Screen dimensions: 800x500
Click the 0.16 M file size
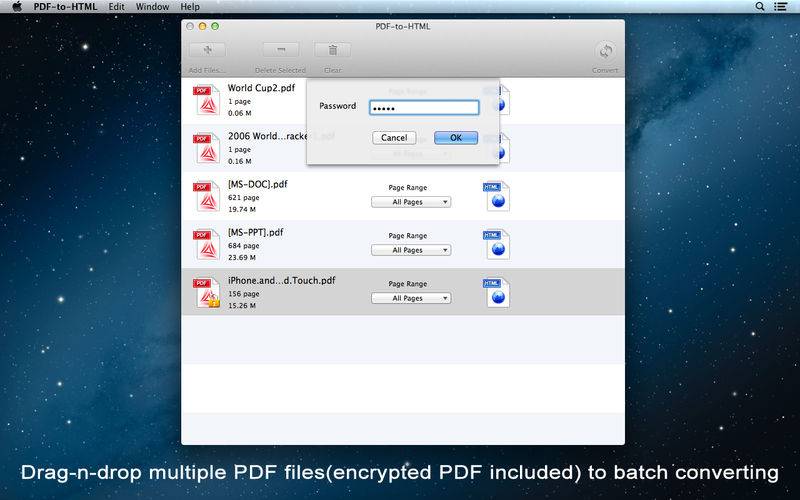coord(239,161)
